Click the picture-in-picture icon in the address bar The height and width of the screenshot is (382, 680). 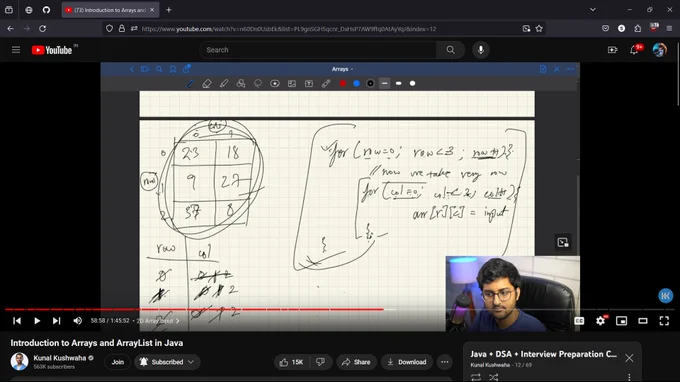pyautogui.click(x=526, y=29)
